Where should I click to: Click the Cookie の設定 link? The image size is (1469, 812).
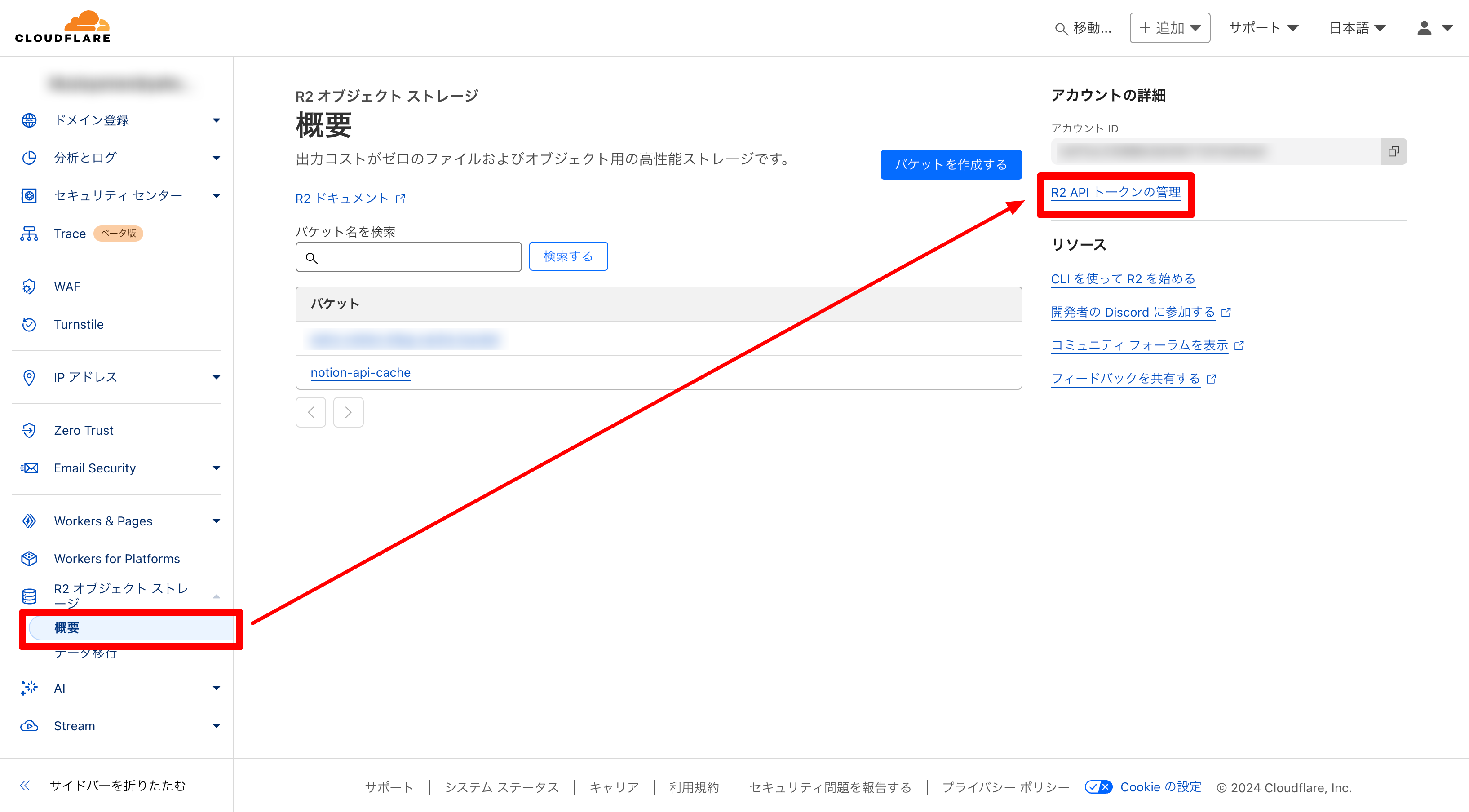[x=1160, y=787]
